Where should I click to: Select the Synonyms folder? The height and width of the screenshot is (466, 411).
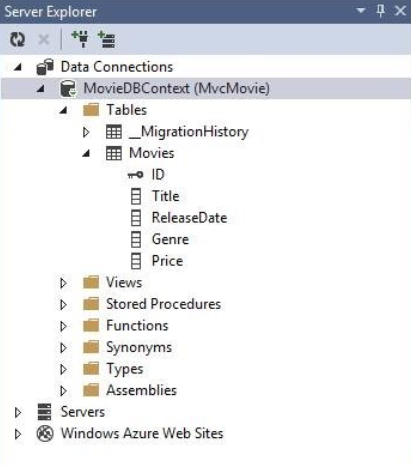[x=139, y=348]
